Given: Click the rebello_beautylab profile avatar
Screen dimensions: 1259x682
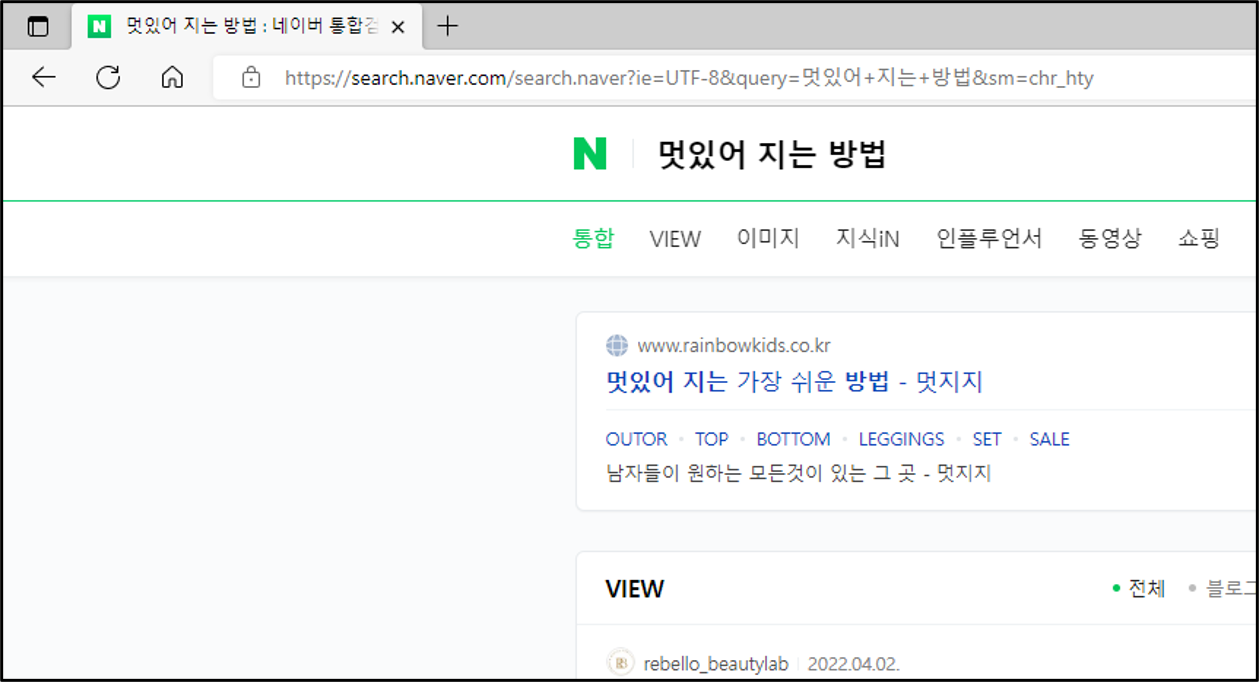Looking at the screenshot, I should pyautogui.click(x=620, y=663).
